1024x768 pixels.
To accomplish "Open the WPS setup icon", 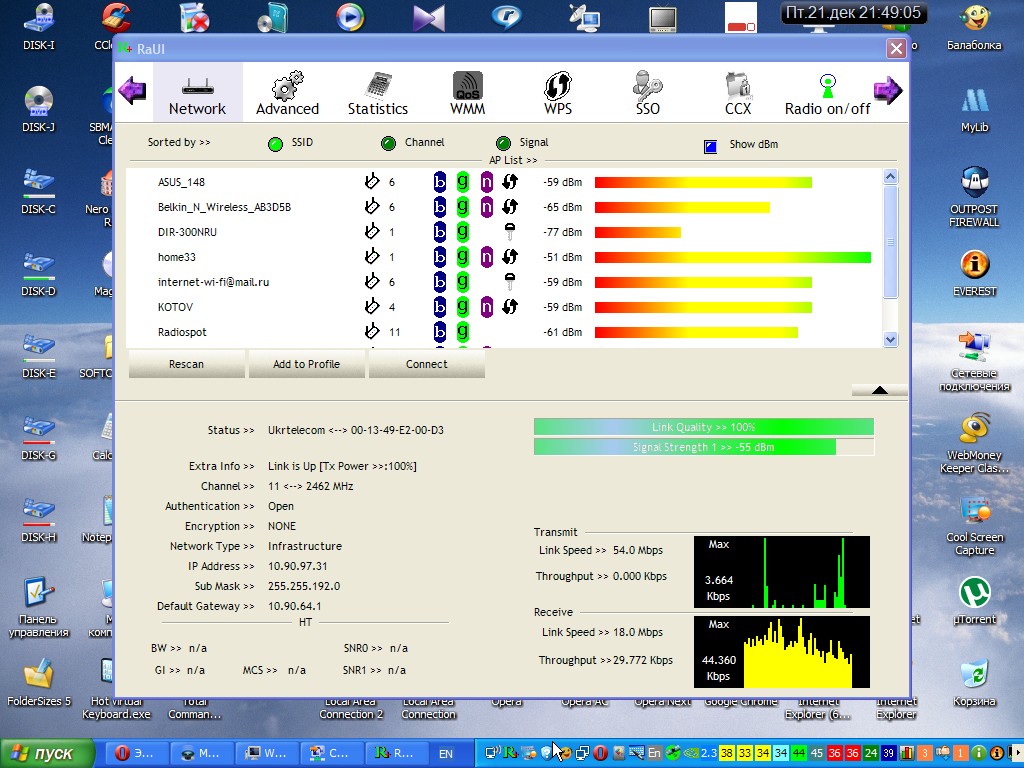I will (x=558, y=86).
